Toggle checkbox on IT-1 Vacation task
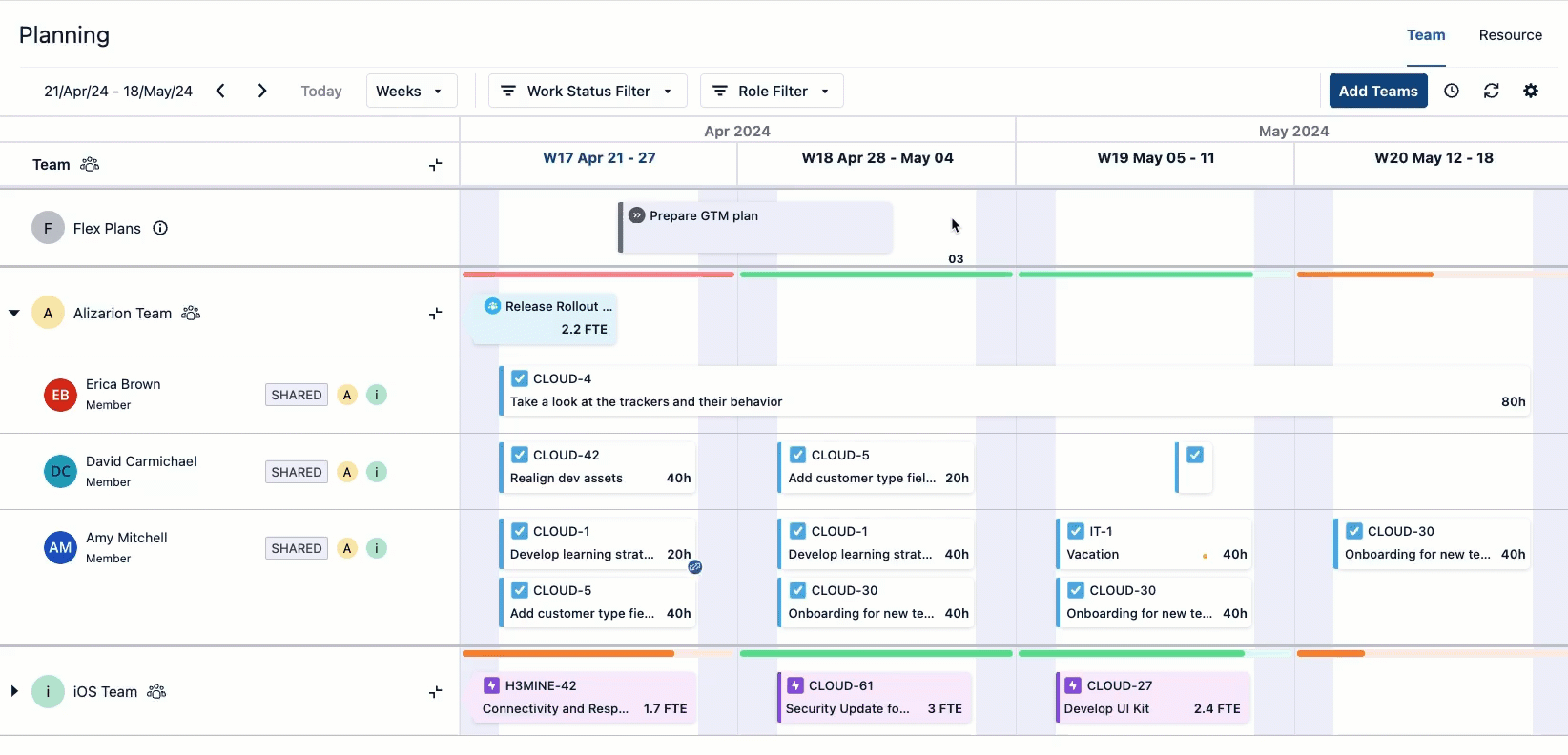The width and height of the screenshot is (1568, 755). tap(1076, 531)
